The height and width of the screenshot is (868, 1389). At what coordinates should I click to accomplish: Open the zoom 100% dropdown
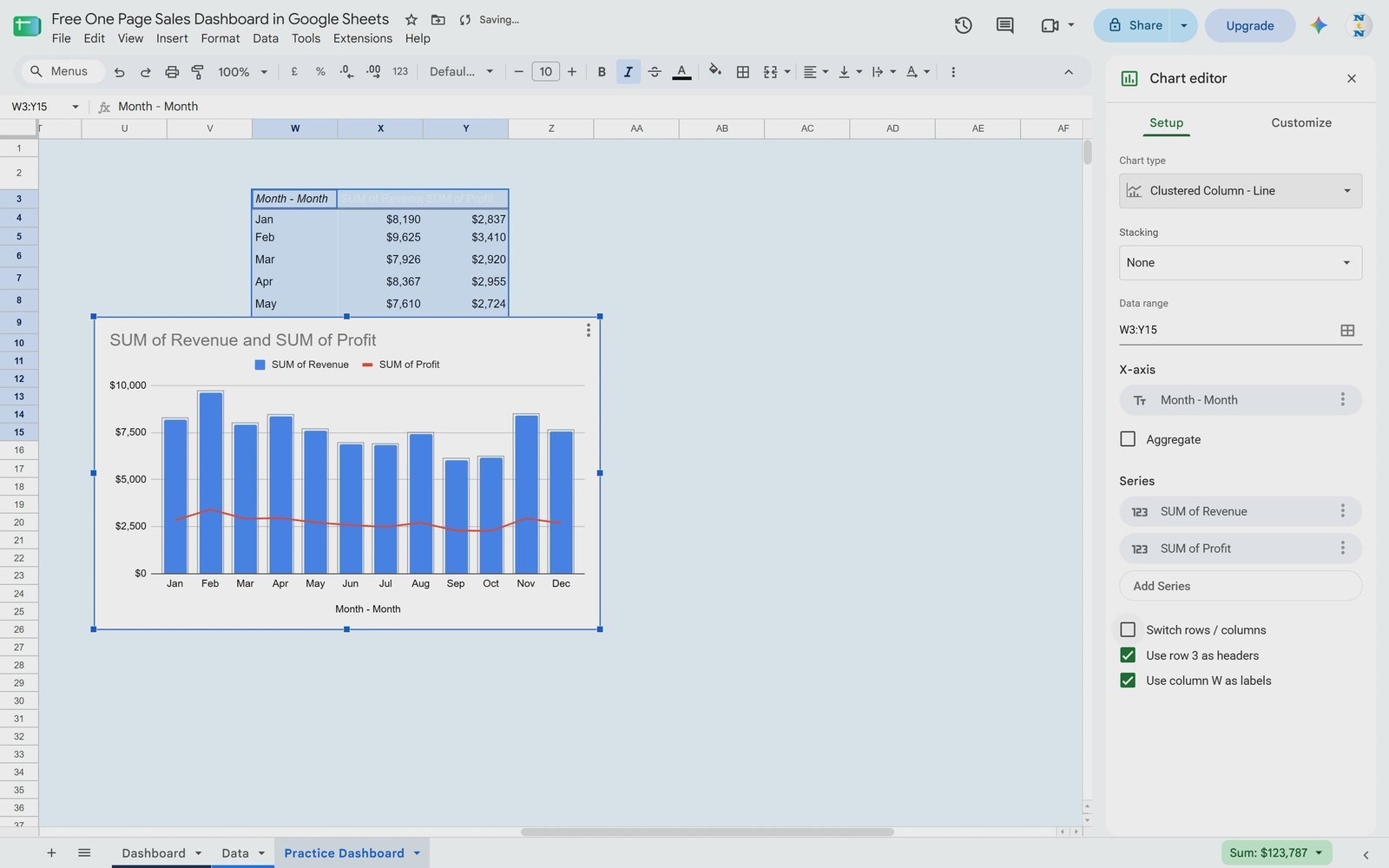[242, 72]
